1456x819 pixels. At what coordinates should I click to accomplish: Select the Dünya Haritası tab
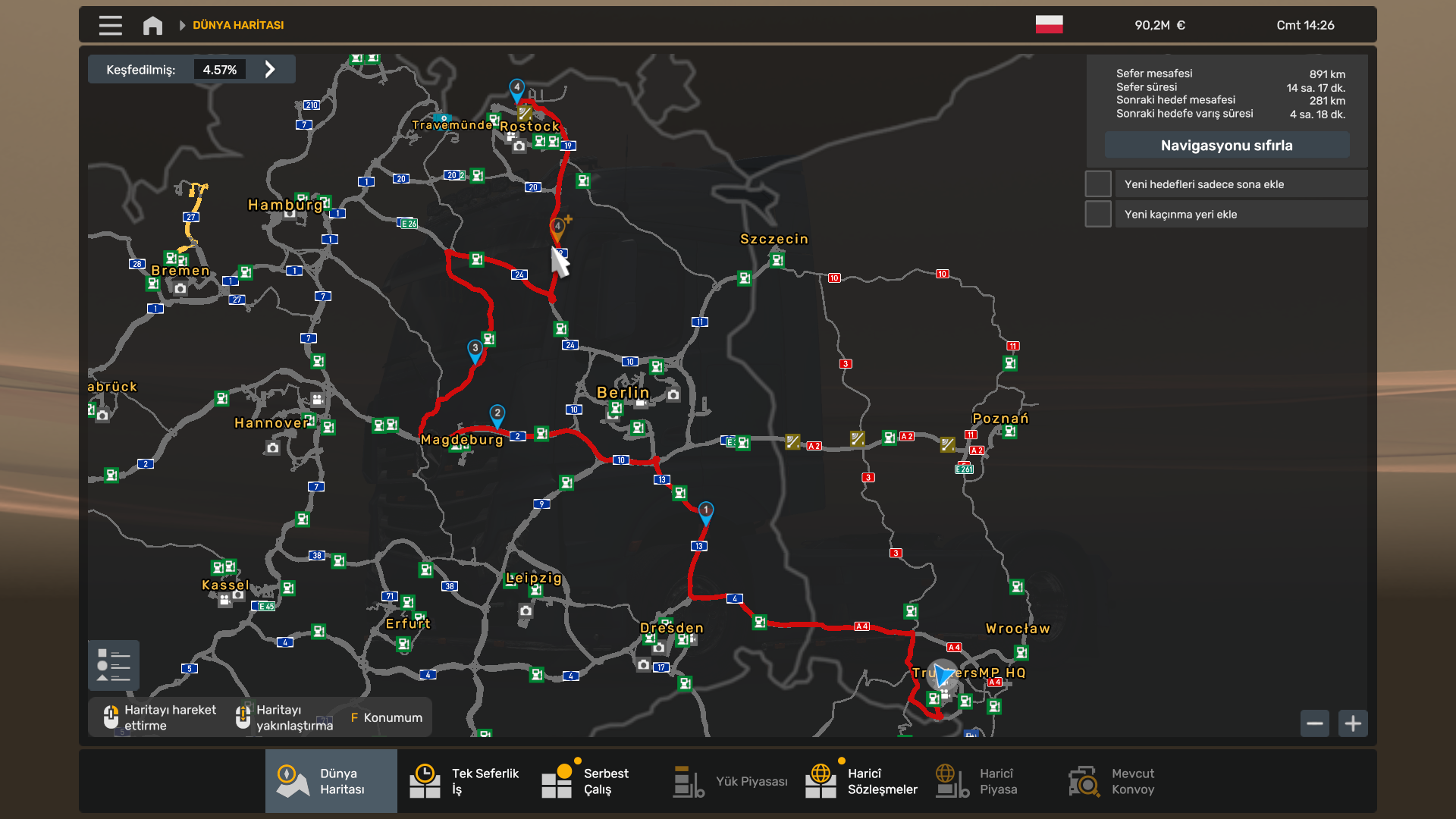331,781
